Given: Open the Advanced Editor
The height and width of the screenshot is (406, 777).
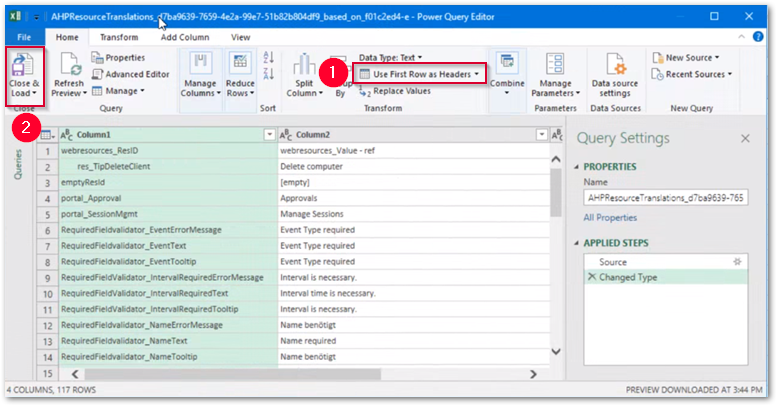Looking at the screenshot, I should tap(131, 74).
